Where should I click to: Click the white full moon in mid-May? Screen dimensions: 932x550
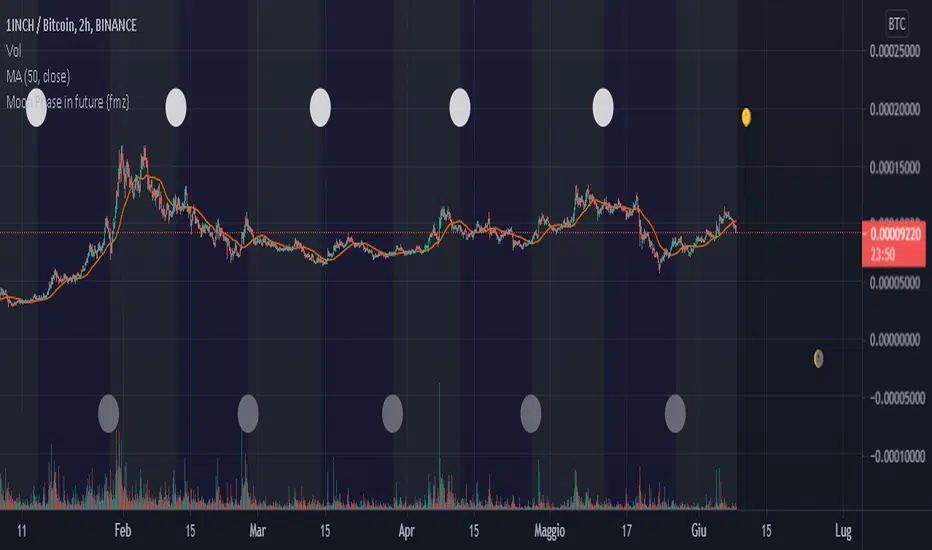[x=604, y=108]
